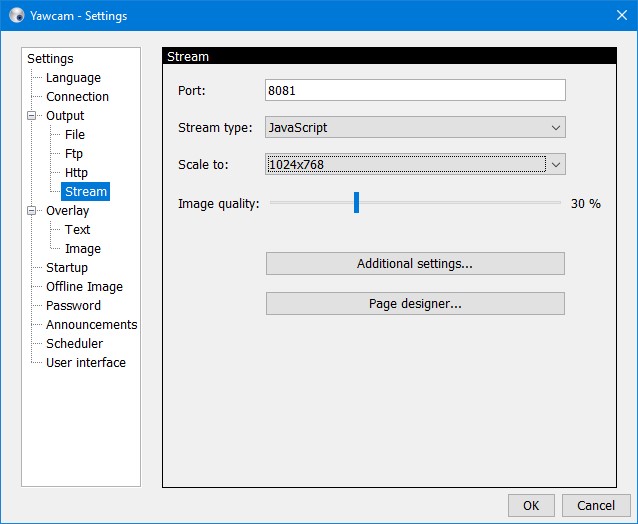
Task: Click the Image quality slider handle
Action: click(356, 203)
